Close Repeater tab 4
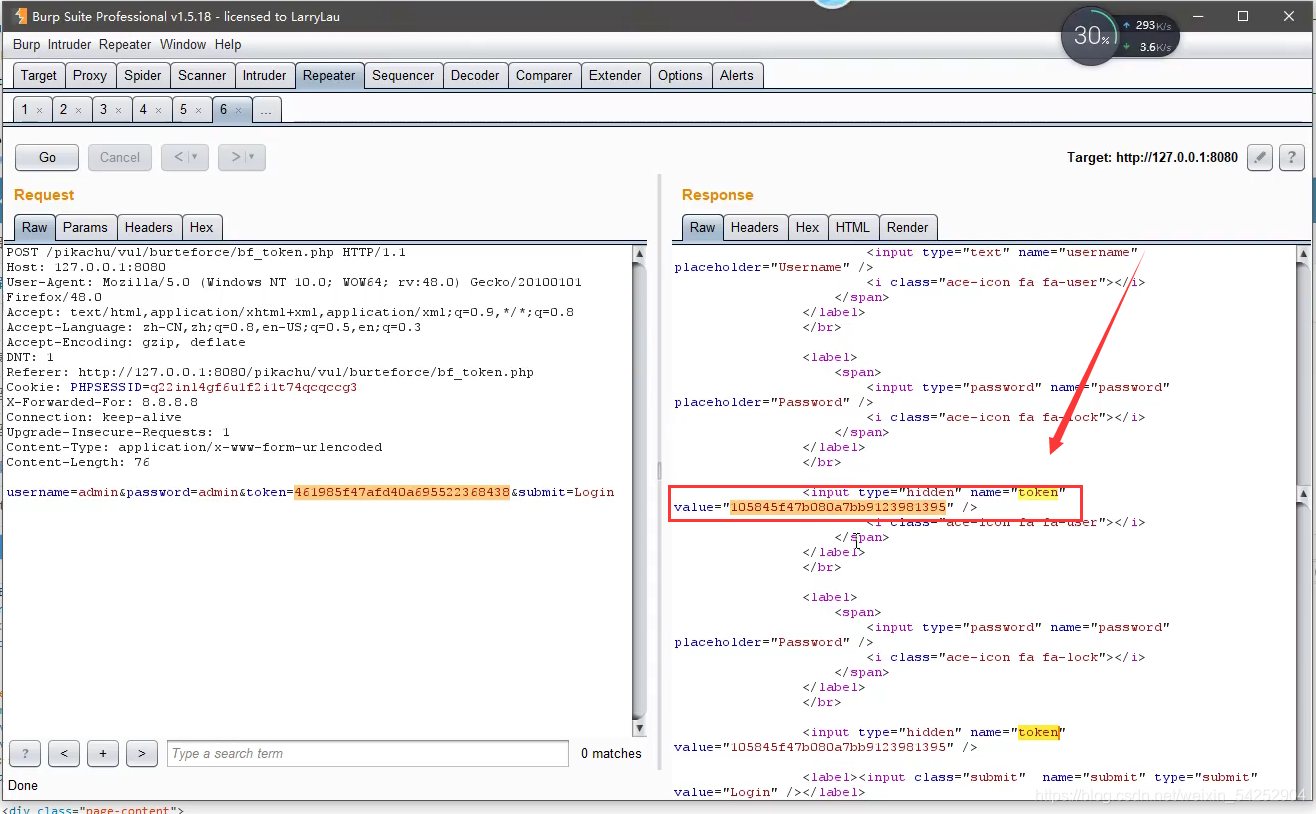This screenshot has height=814, width=1316. (x=159, y=110)
